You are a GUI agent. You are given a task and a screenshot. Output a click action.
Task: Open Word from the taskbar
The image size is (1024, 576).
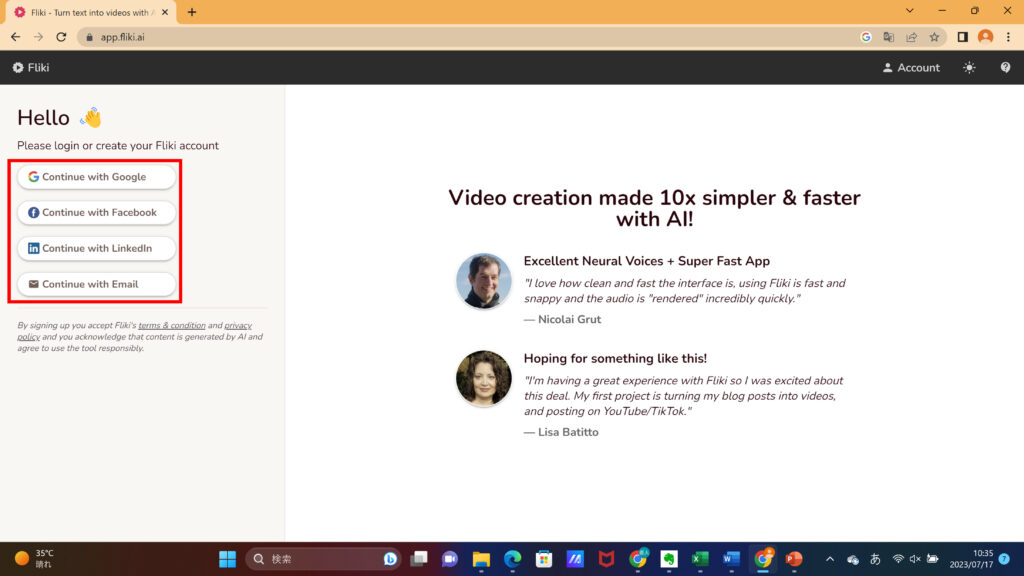click(x=731, y=559)
